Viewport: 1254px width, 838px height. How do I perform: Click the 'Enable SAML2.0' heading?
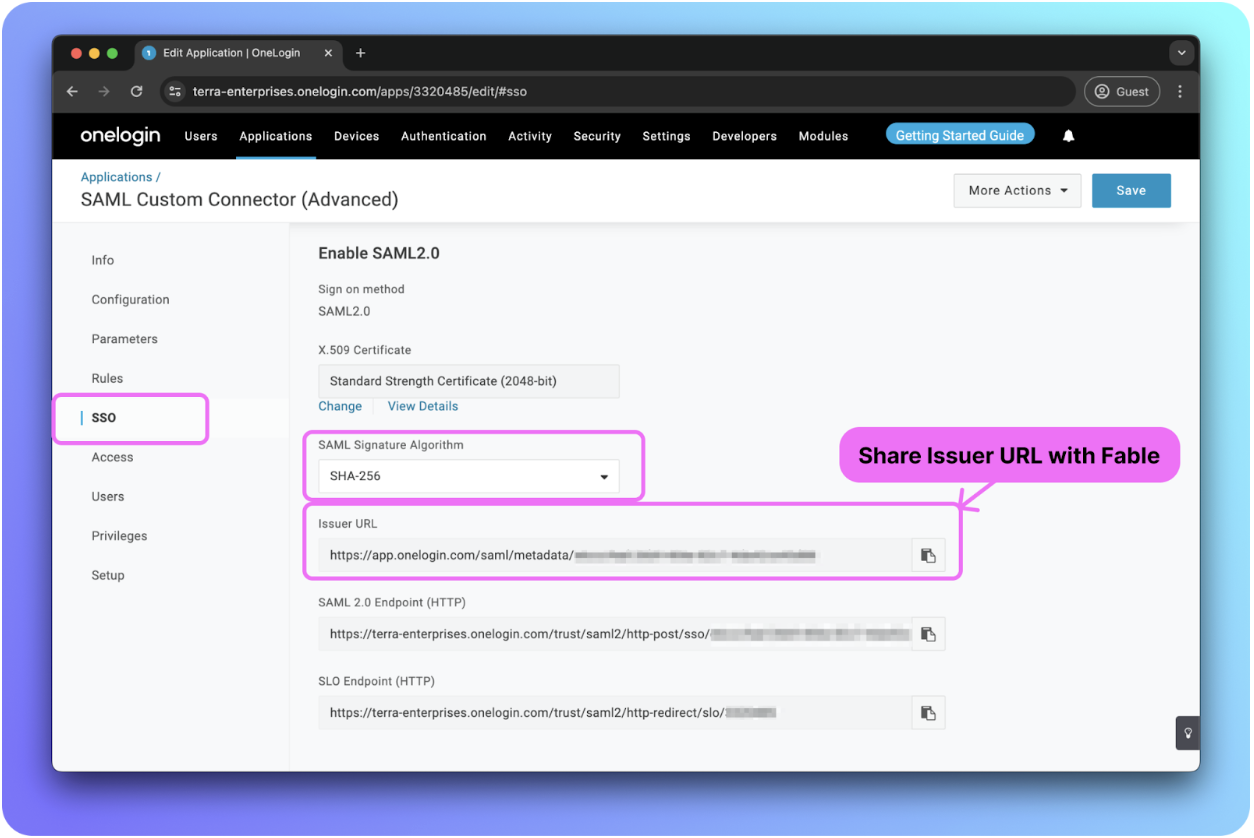click(379, 253)
